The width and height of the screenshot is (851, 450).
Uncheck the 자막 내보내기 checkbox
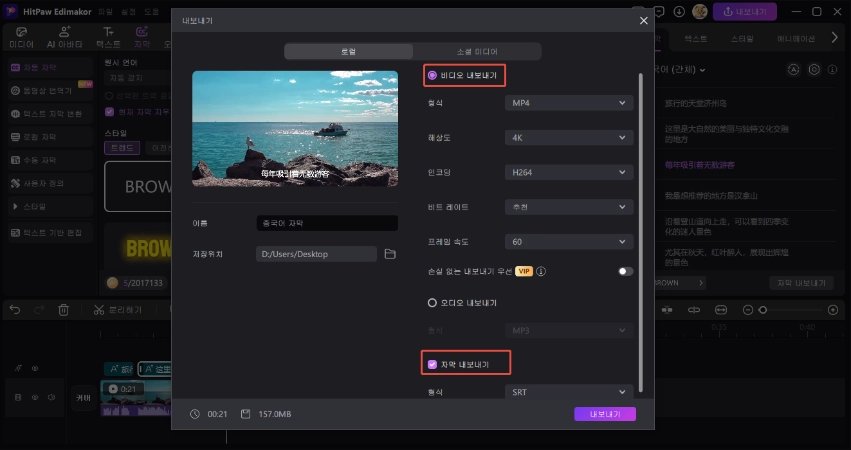pyautogui.click(x=432, y=363)
